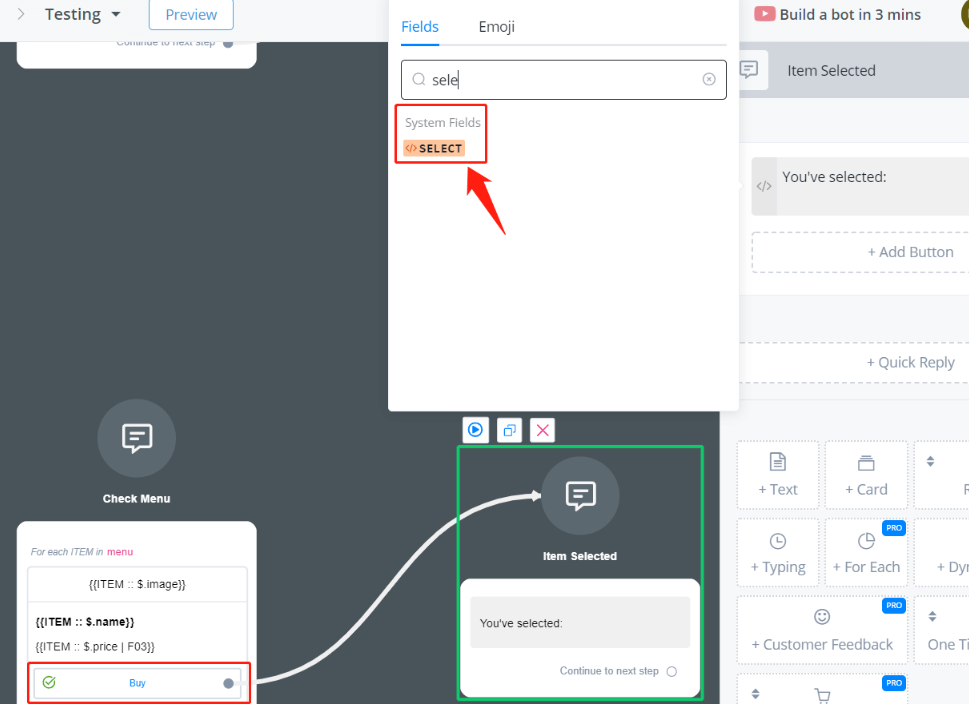Switch to the Emoji tab
Image resolution: width=969 pixels, height=704 pixels.
pyautogui.click(x=496, y=27)
